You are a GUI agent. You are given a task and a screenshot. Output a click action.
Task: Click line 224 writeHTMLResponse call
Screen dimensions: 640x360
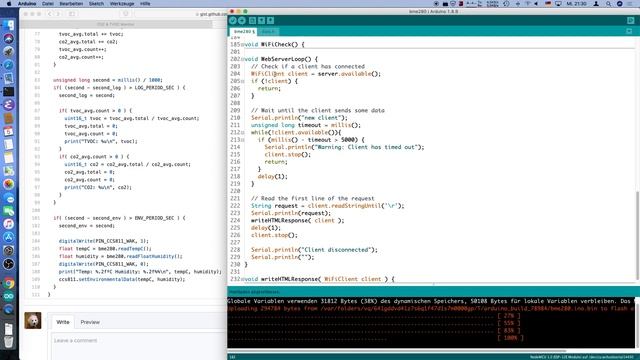click(x=298, y=220)
